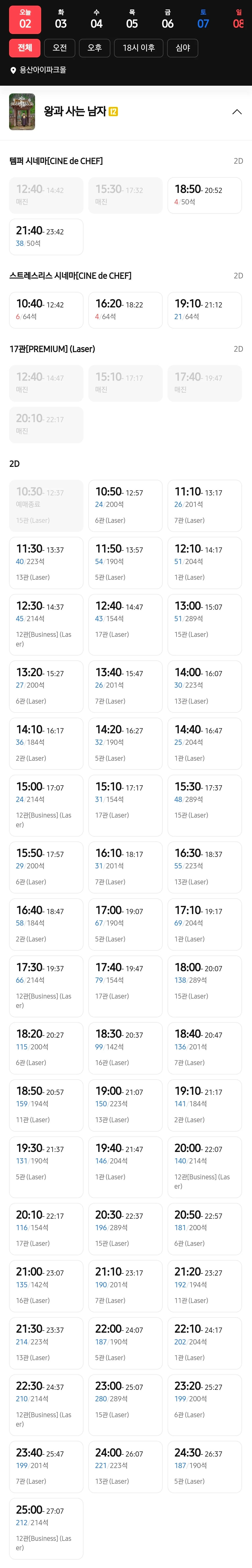Open the movie poster thumbnail

tap(22, 112)
